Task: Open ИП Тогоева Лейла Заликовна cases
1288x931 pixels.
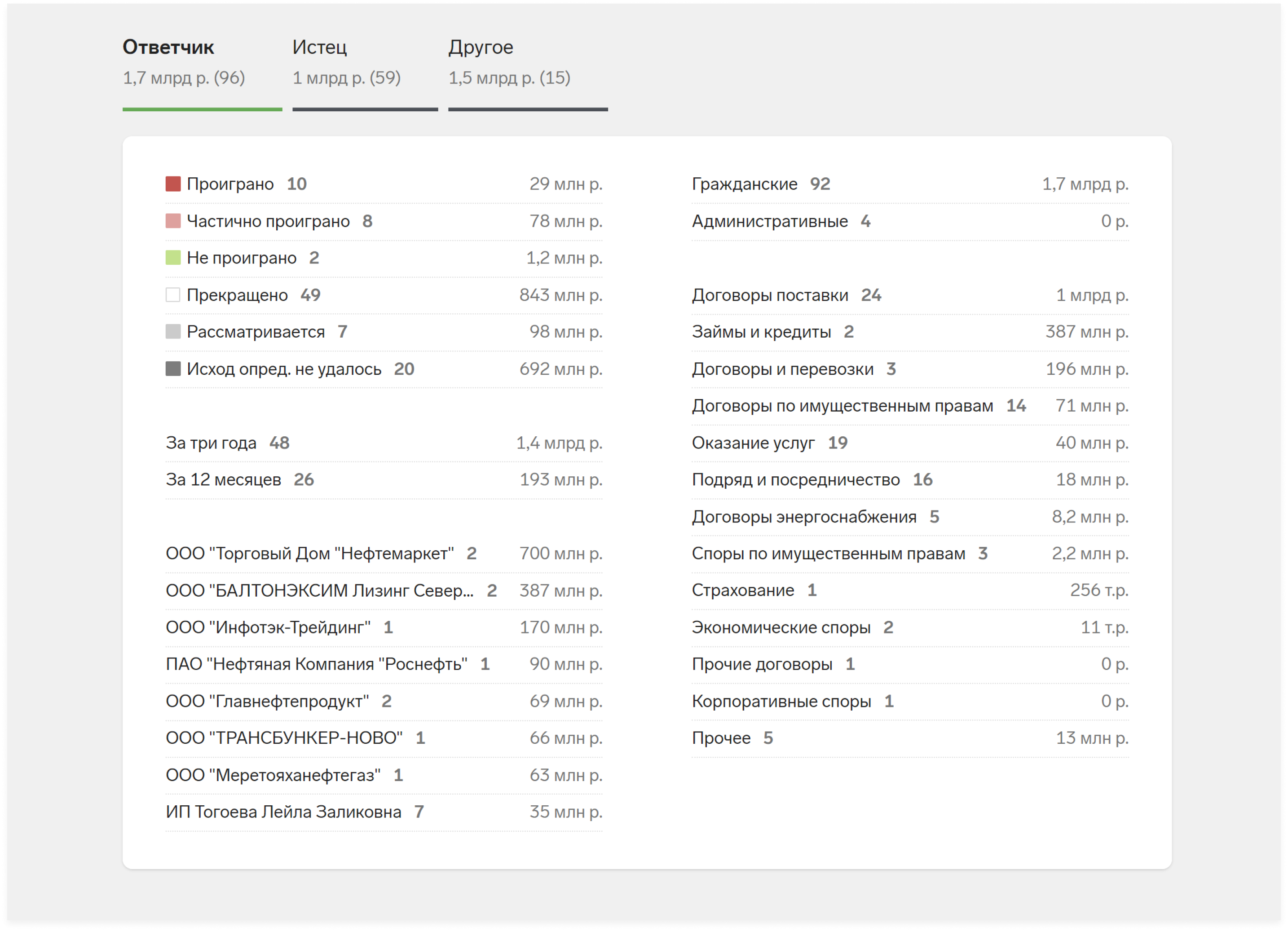Action: point(283,812)
